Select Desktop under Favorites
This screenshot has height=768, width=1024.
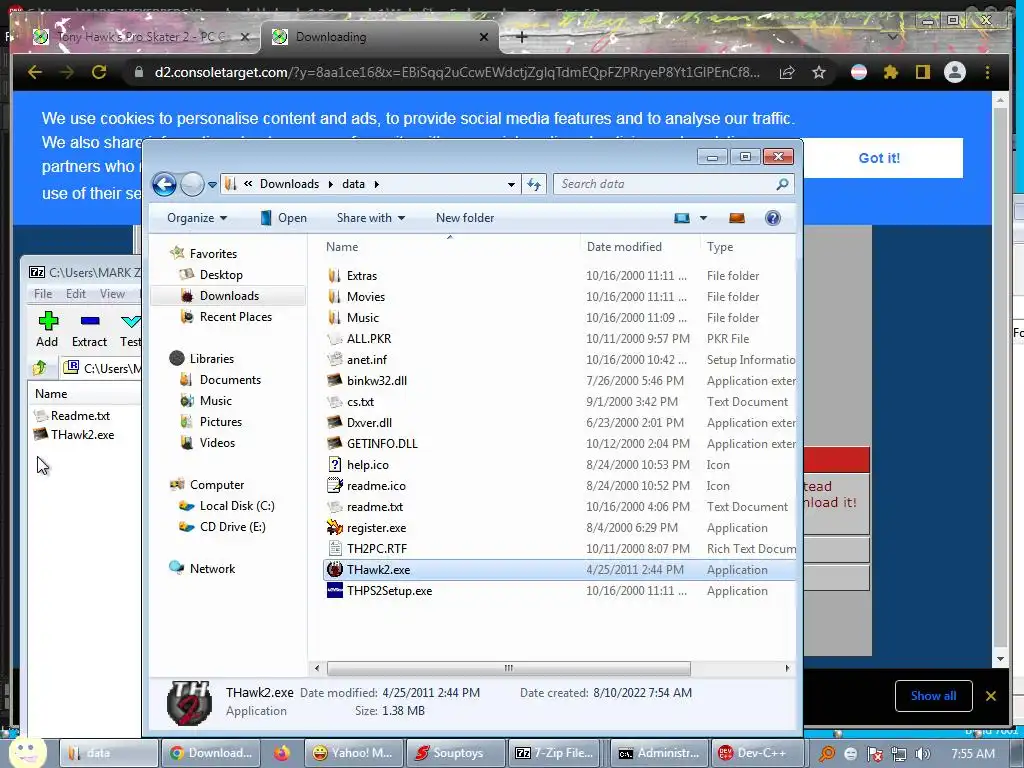(x=221, y=275)
